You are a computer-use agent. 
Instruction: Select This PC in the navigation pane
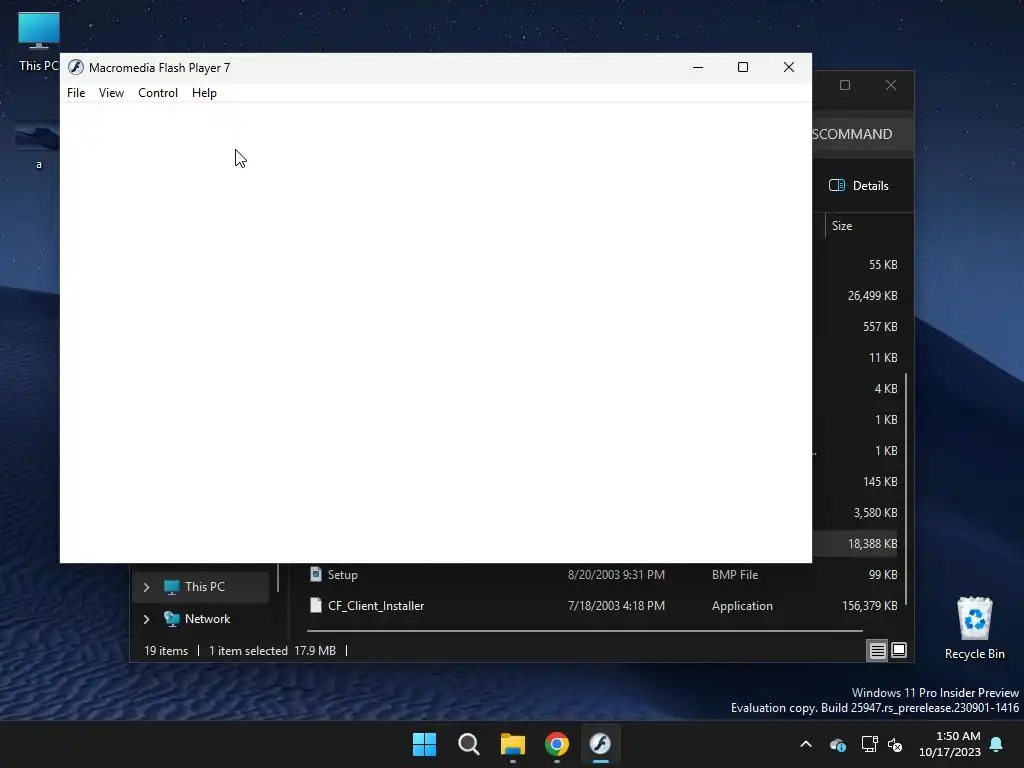(x=201, y=586)
